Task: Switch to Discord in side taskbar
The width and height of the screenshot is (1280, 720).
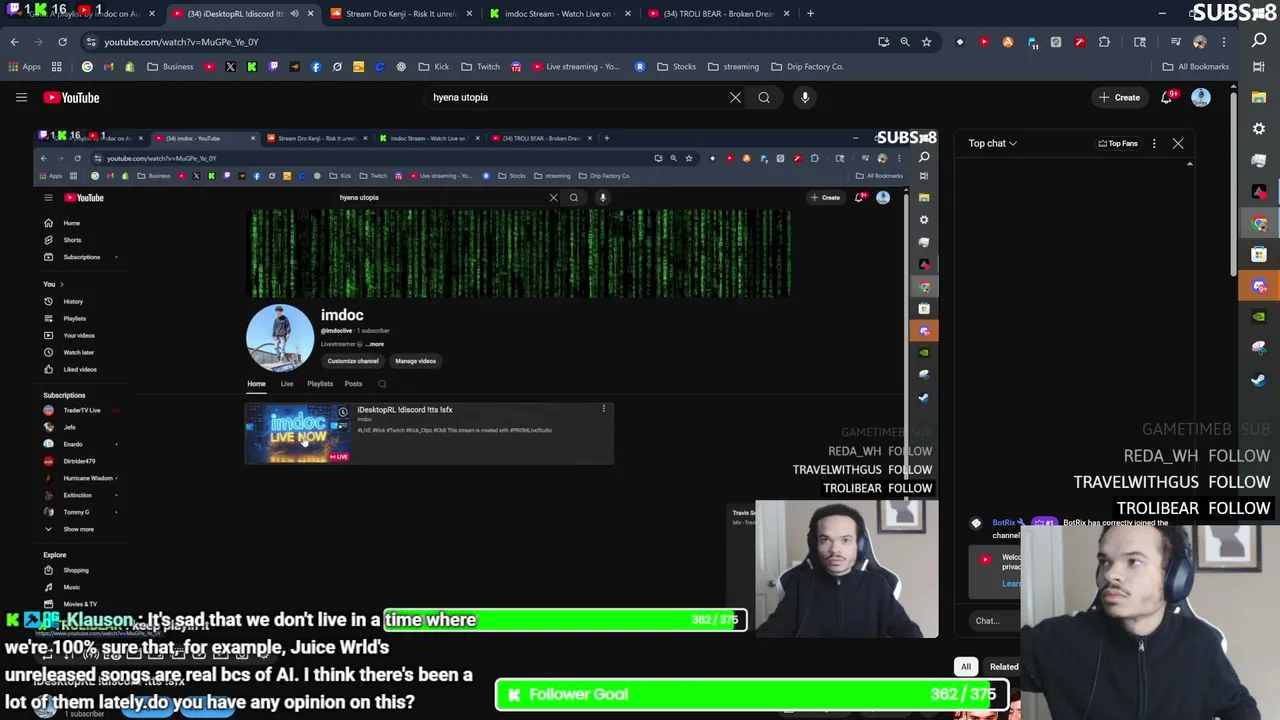Action: [x=1259, y=286]
